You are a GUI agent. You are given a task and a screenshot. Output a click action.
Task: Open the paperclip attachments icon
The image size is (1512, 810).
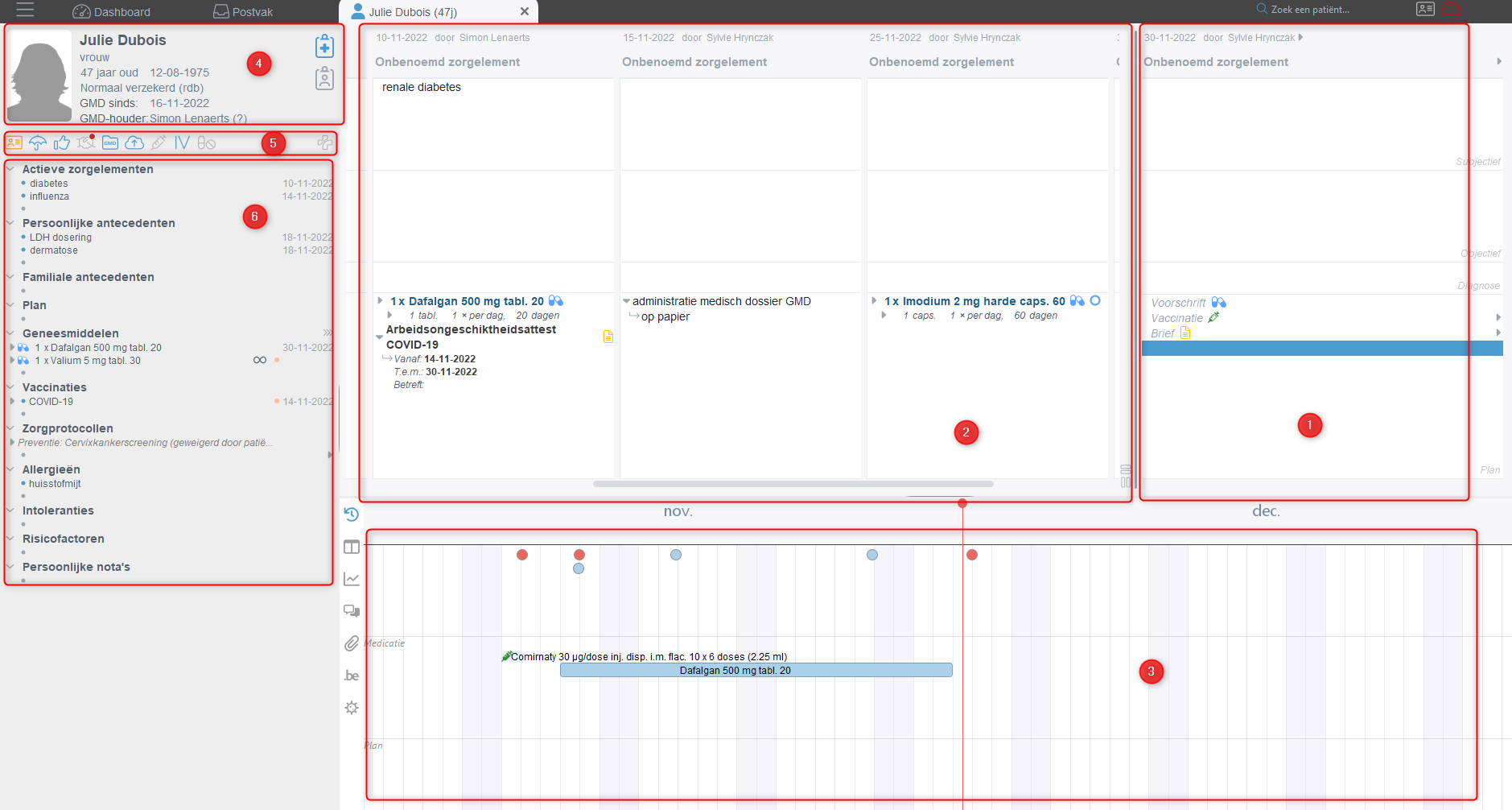352,643
